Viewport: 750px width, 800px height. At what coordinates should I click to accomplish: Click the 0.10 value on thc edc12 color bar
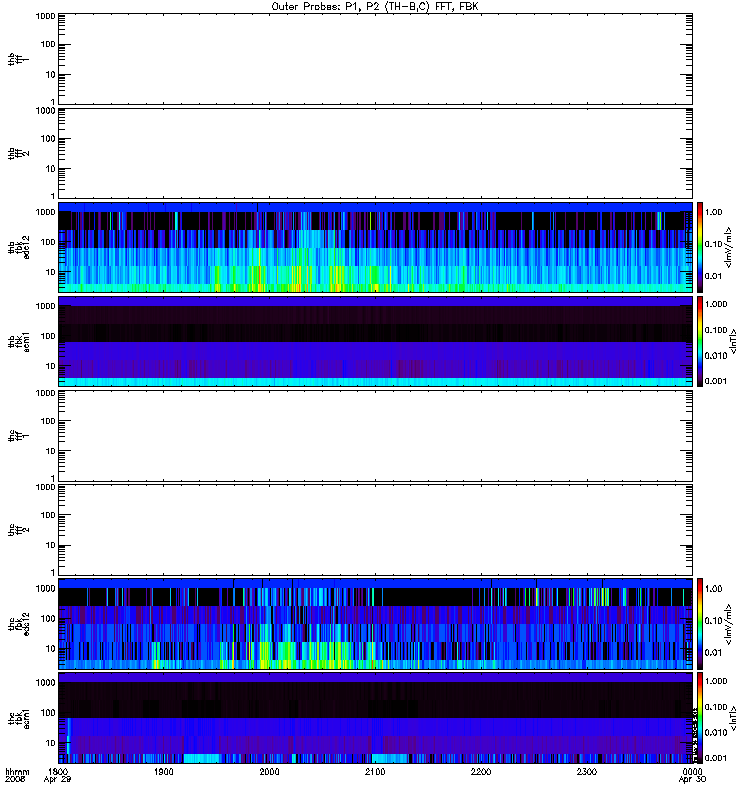713,620
